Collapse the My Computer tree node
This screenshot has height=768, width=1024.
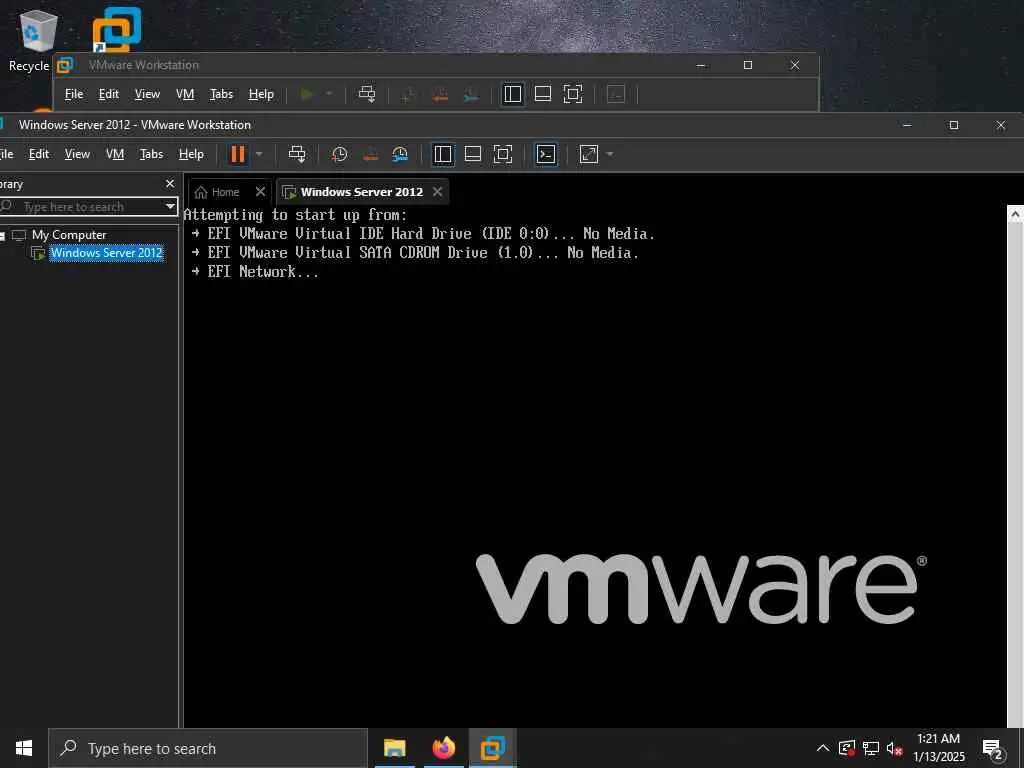(2, 236)
